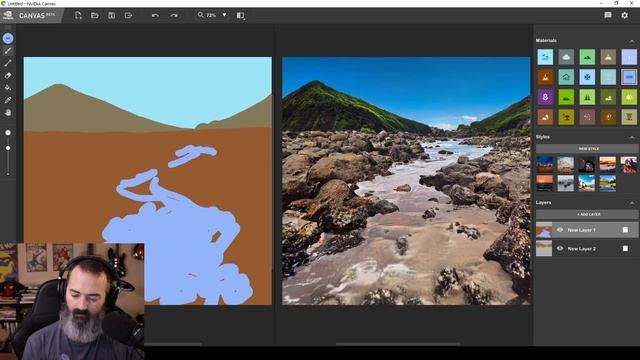Collapse the Materials panel
The height and width of the screenshot is (360, 640).
click(x=631, y=41)
